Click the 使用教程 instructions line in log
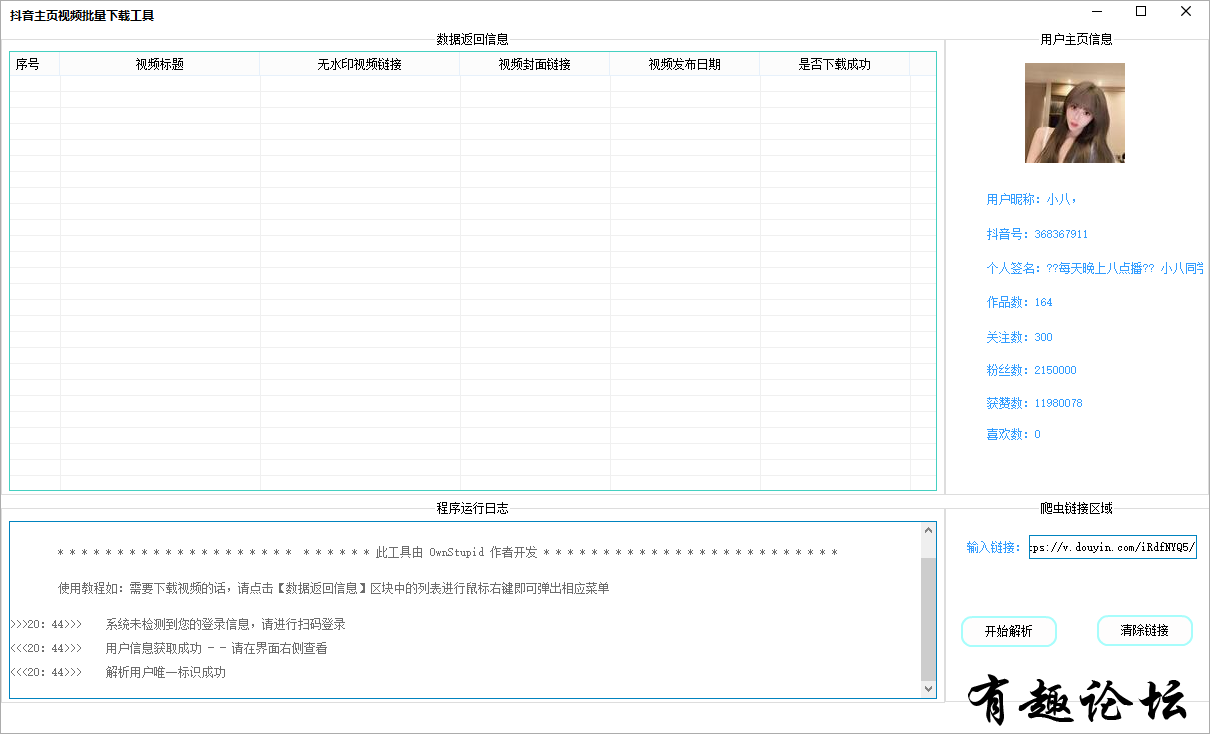The height and width of the screenshot is (734, 1210). [x=334, y=588]
